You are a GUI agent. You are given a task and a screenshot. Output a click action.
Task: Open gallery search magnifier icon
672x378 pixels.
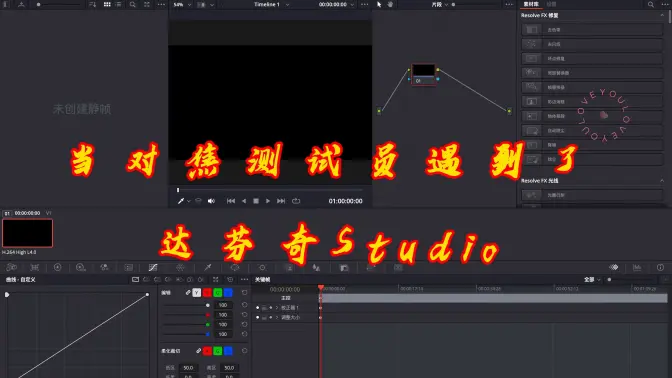pyautogui.click(x=132, y=4)
